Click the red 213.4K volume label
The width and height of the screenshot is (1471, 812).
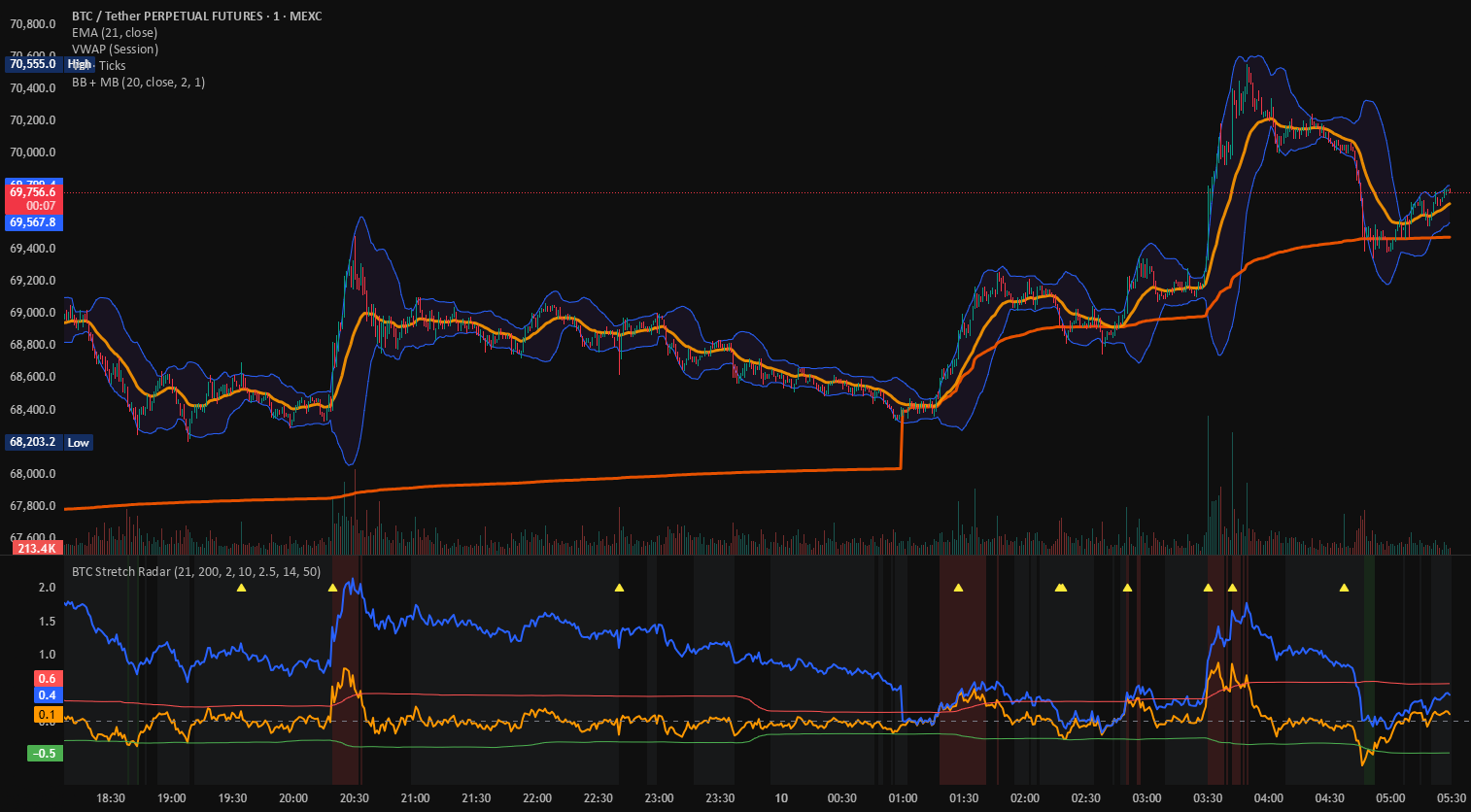(37, 549)
